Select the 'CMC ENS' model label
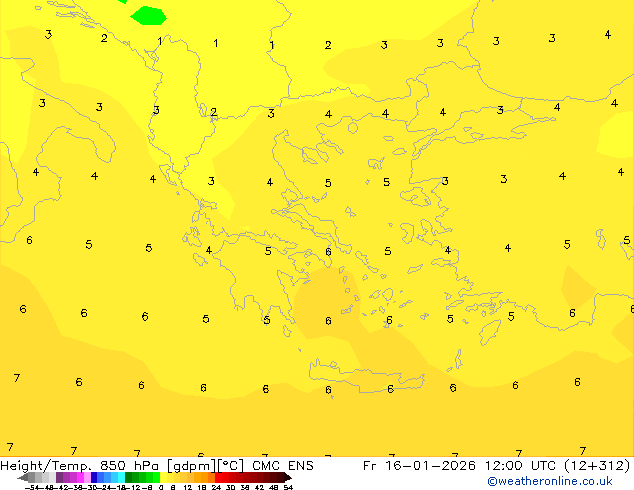This screenshot has width=634, height=490. point(283,466)
